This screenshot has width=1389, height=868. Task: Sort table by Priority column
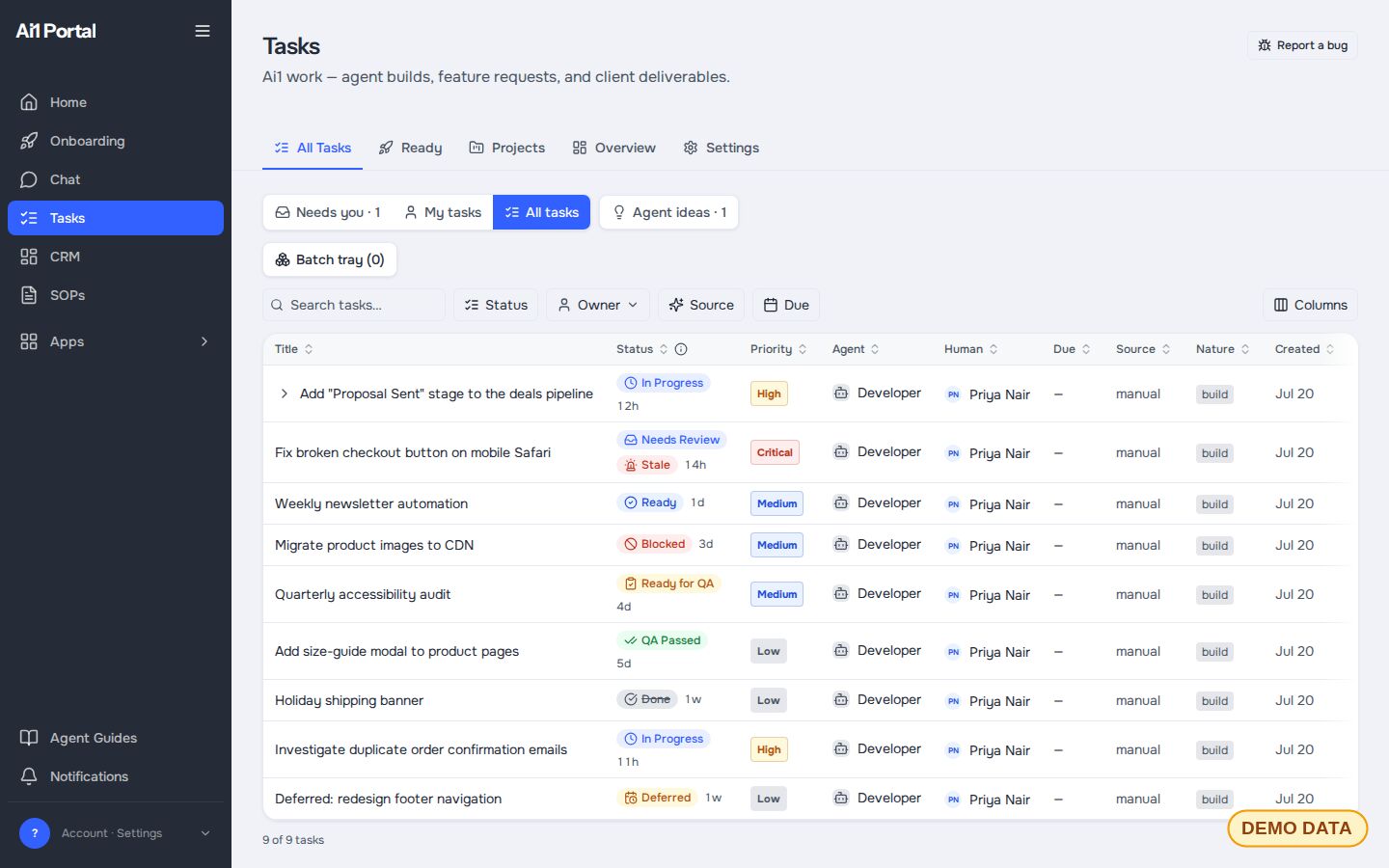(778, 349)
